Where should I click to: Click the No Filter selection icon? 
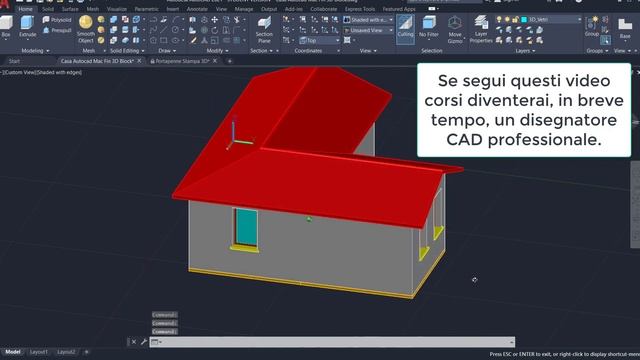coord(429,27)
